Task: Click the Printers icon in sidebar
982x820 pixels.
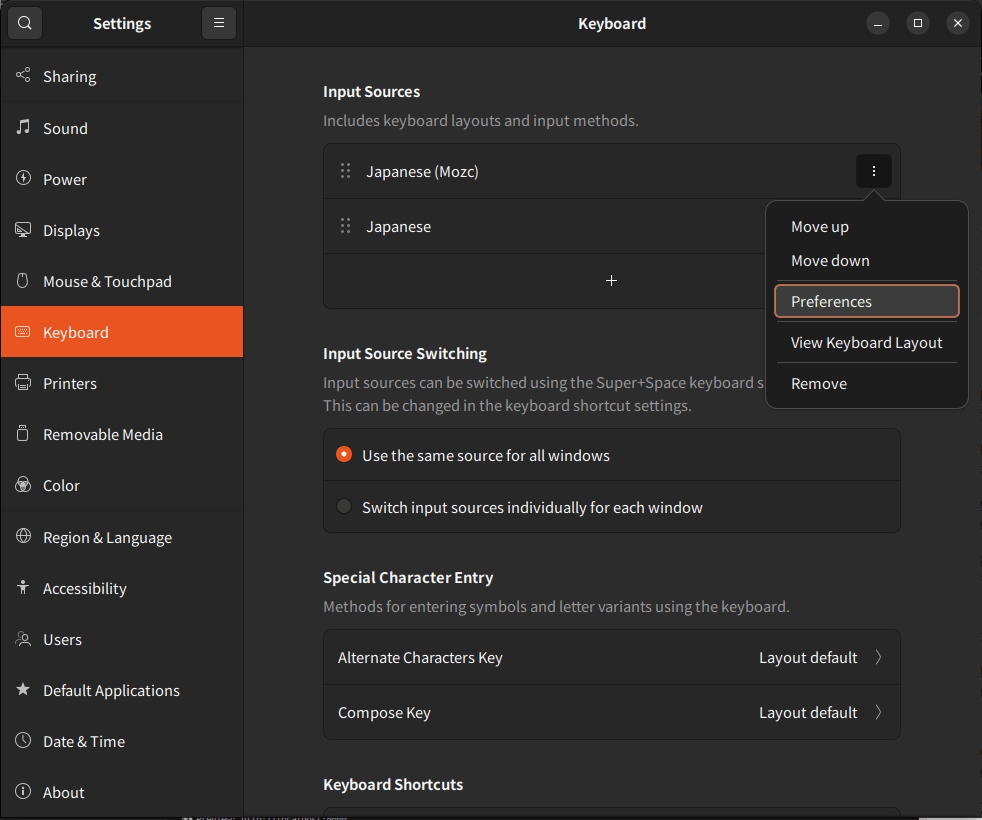Action: tap(24, 383)
